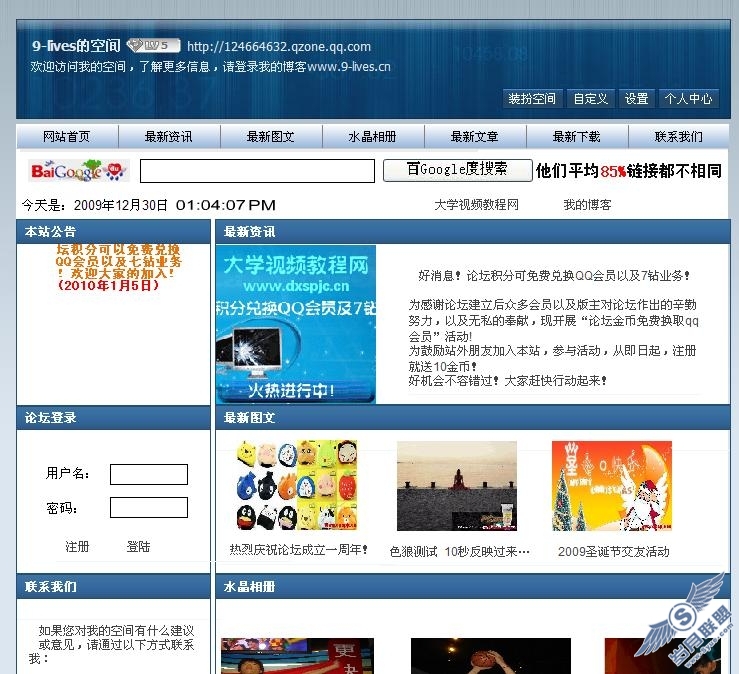Viewport: 739px width, 674px height.
Task: Focus the search text input box
Action: point(257,171)
